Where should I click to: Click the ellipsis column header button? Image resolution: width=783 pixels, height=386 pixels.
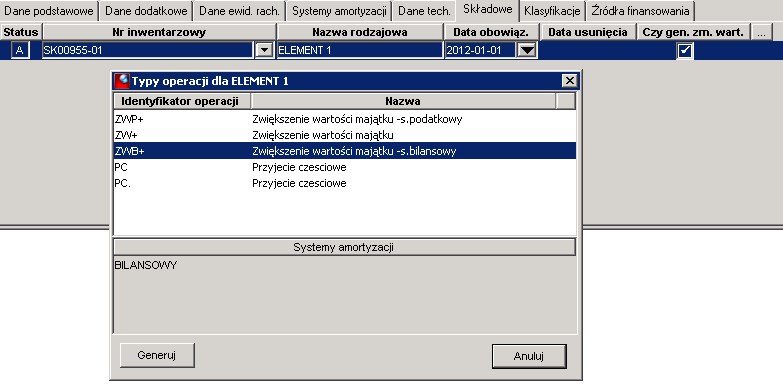[761, 32]
